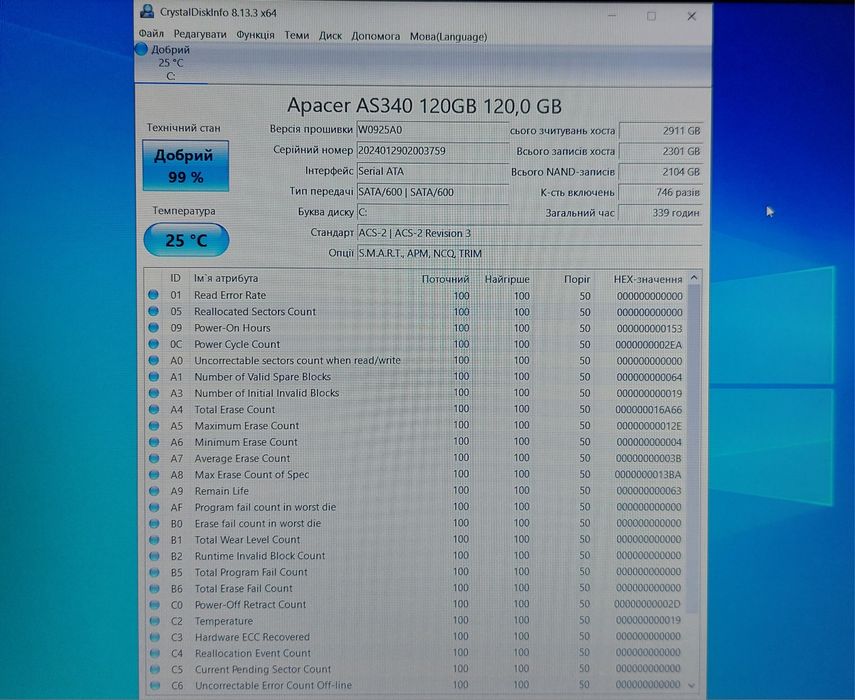Close the CrystalDiskInfo window
This screenshot has width=855, height=700.
[x=691, y=16]
